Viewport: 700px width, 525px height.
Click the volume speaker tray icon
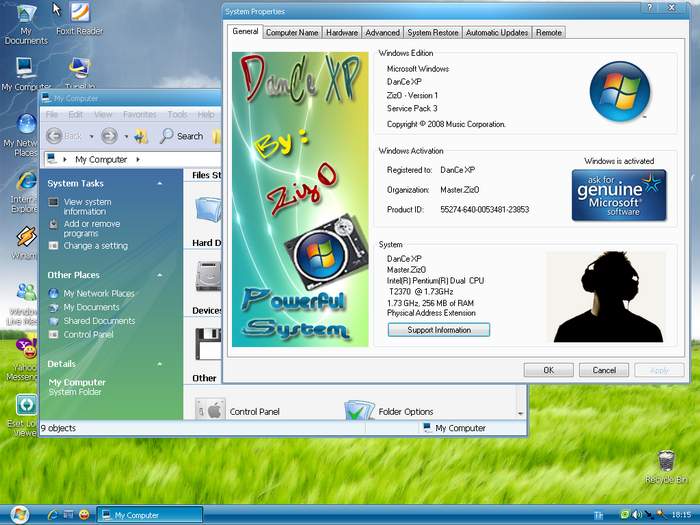point(636,515)
